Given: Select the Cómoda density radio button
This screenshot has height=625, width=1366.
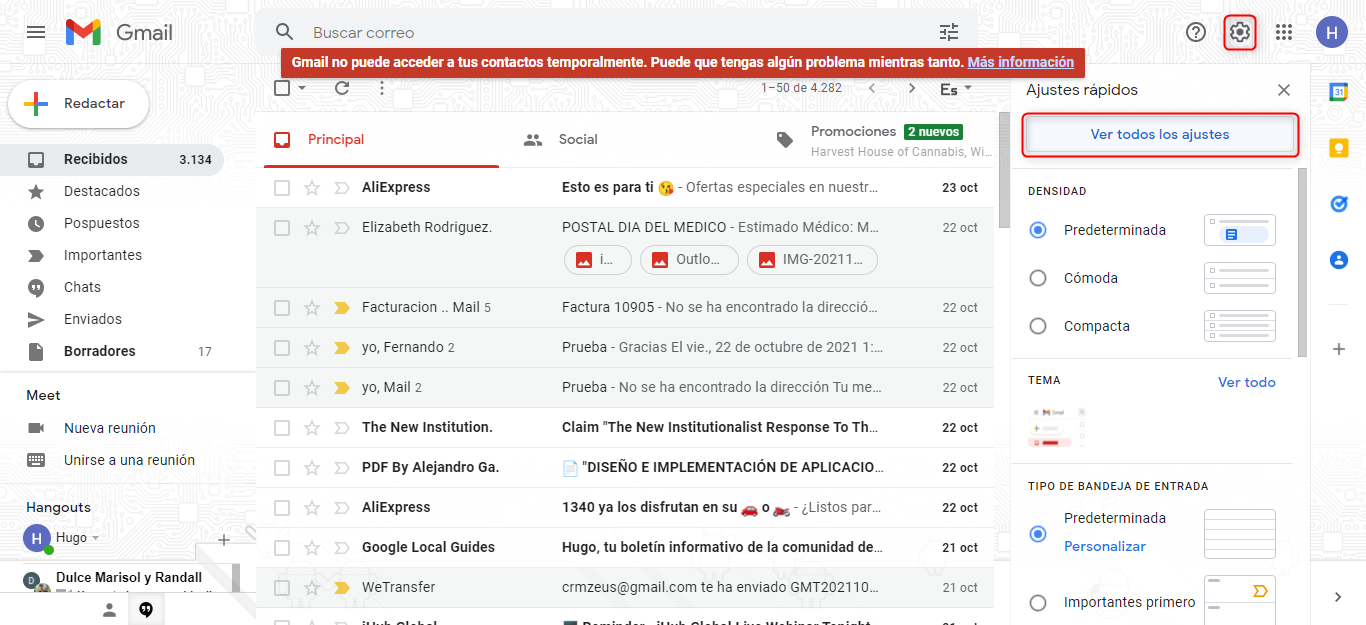Looking at the screenshot, I should coord(1038,278).
